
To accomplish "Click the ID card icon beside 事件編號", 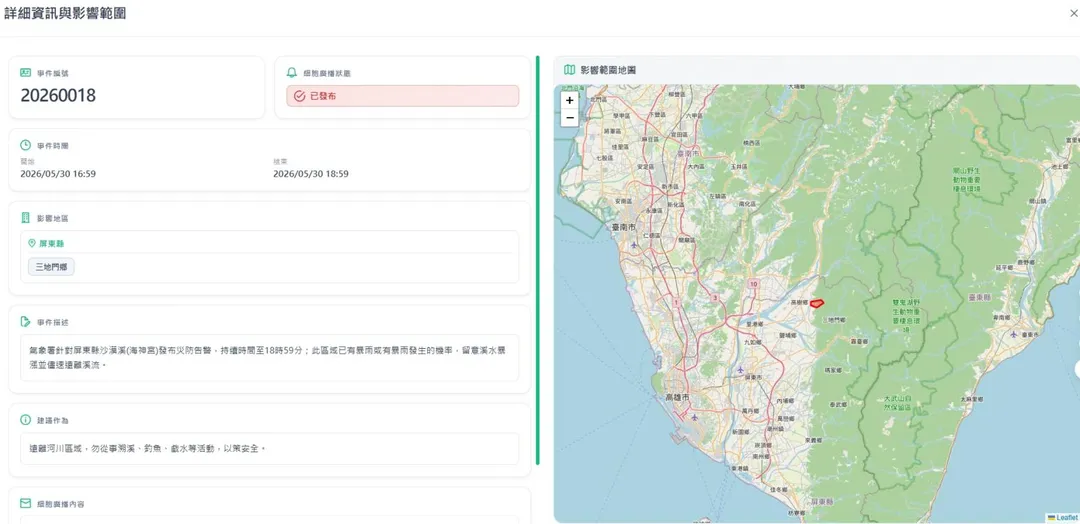I will click(25, 72).
